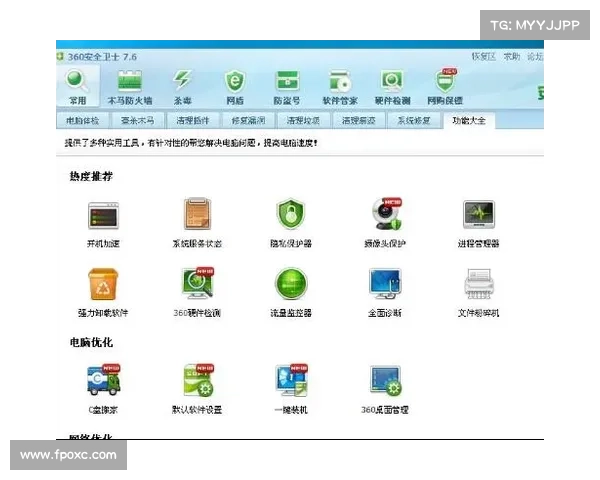Open the 流量监控器 green globe icon

pyautogui.click(x=291, y=284)
